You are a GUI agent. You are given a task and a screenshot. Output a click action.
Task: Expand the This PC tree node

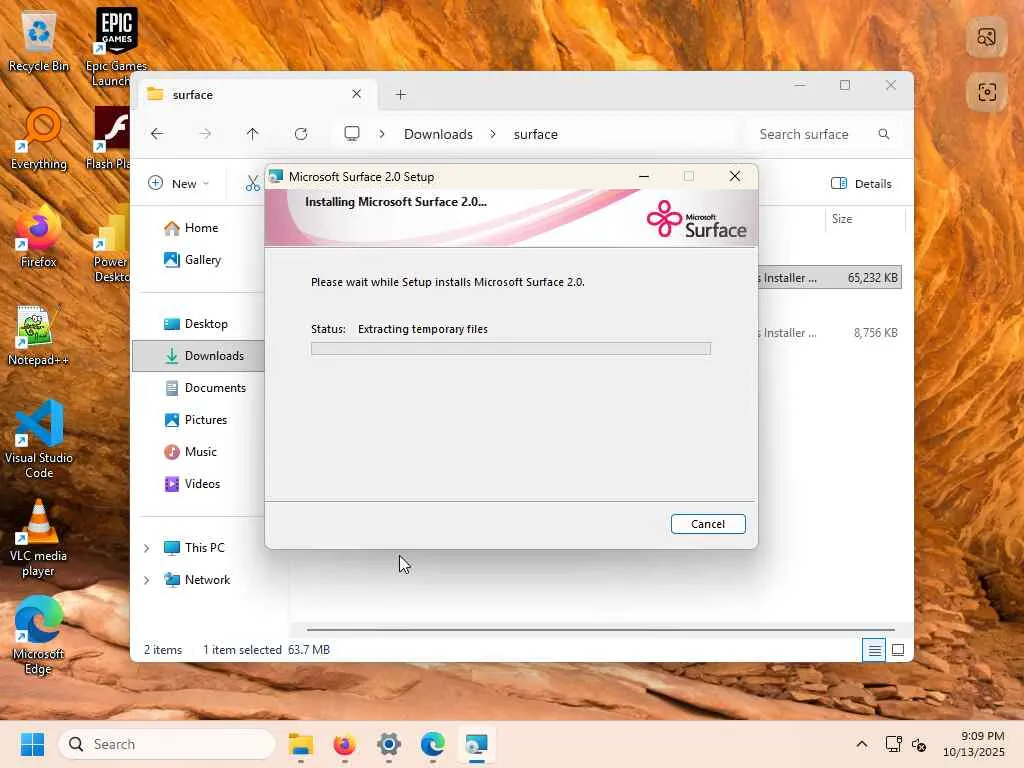pyautogui.click(x=147, y=548)
